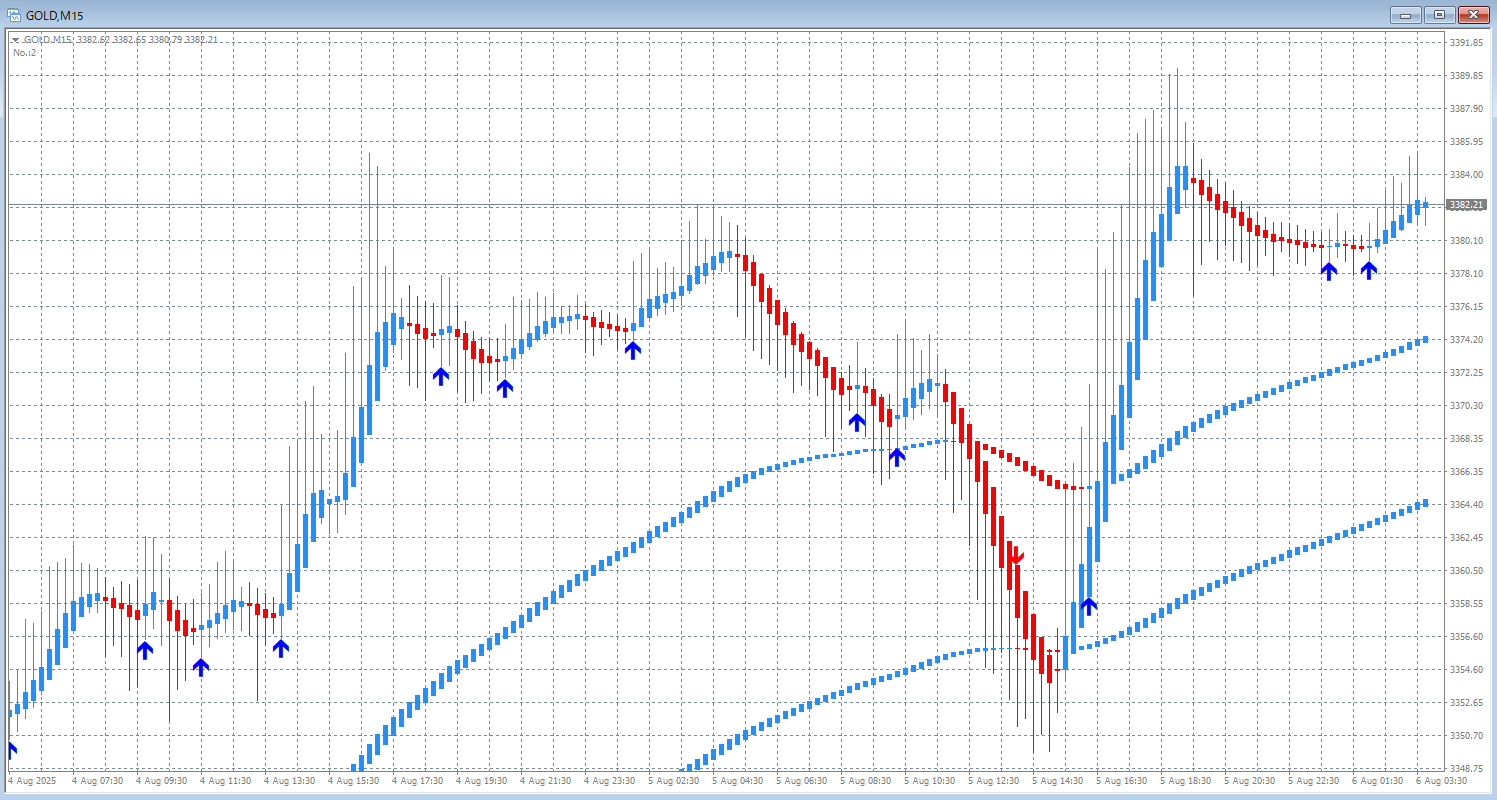
Task: Minimize the GOLD,M15 chart window
Action: [x=1407, y=15]
